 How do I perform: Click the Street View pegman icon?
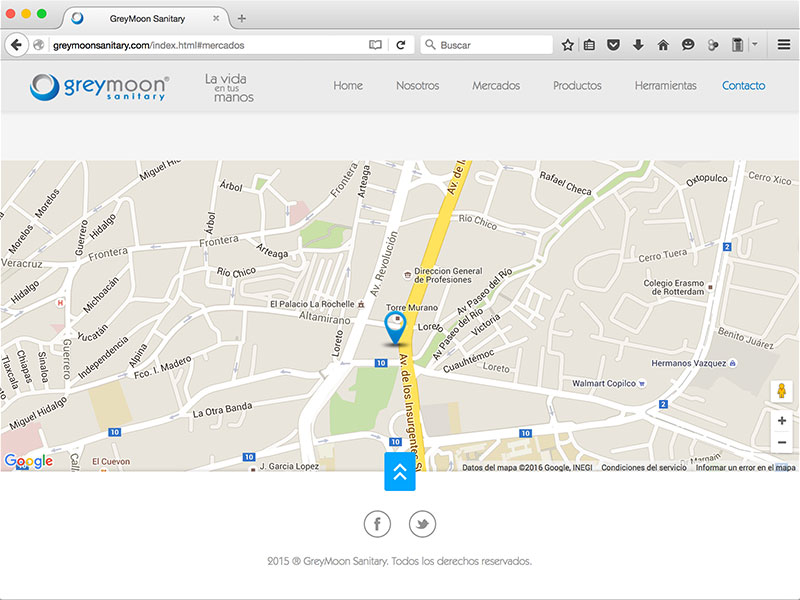[782, 391]
